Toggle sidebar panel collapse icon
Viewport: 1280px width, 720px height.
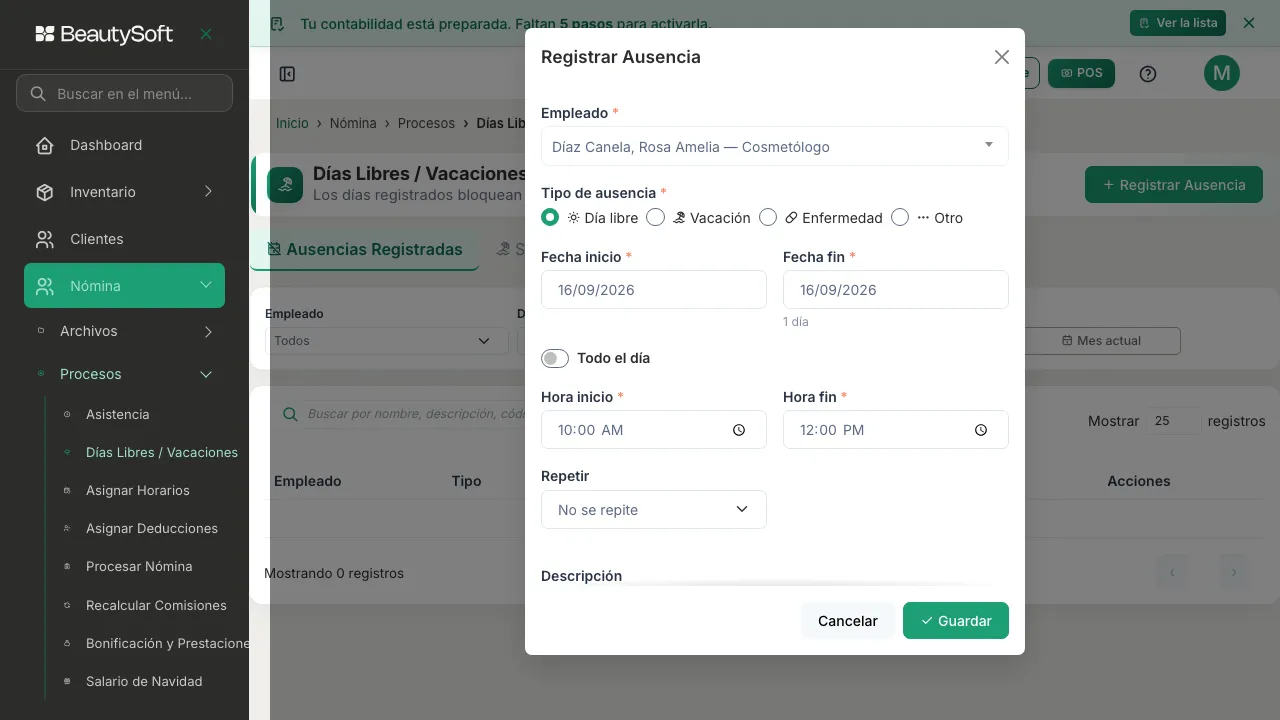[x=287, y=74]
